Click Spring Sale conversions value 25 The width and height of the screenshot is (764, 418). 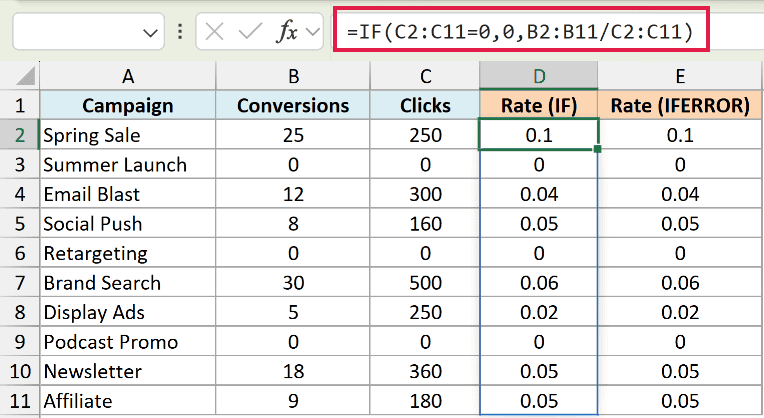(x=293, y=135)
